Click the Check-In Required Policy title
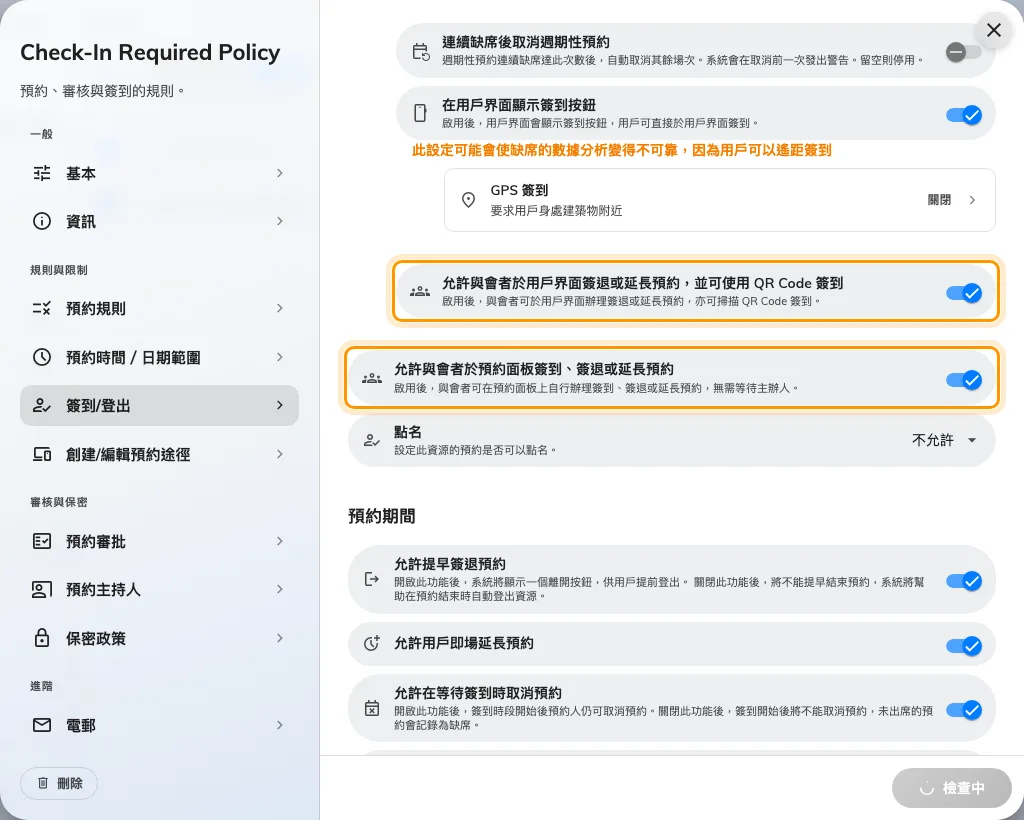Image resolution: width=1024 pixels, height=820 pixels. [x=150, y=52]
